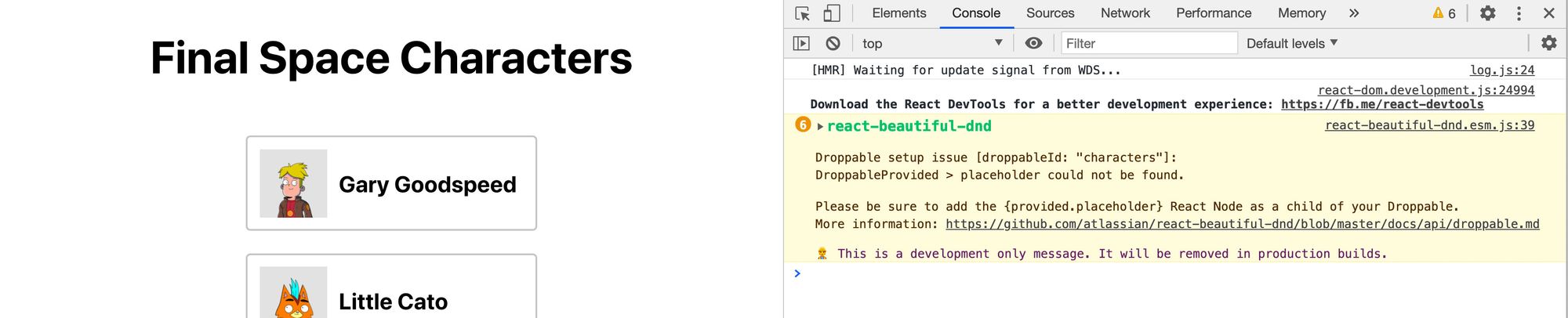This screenshot has width=1568, height=318.
Task: Toggle the live expression eye icon
Action: point(1033,43)
